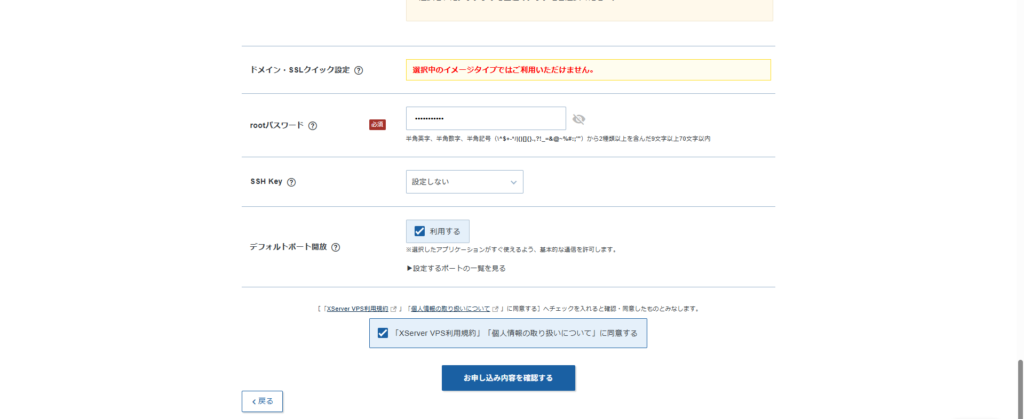Toggle root password visibility eye icon
The height and width of the screenshot is (419, 1024).
(578, 120)
